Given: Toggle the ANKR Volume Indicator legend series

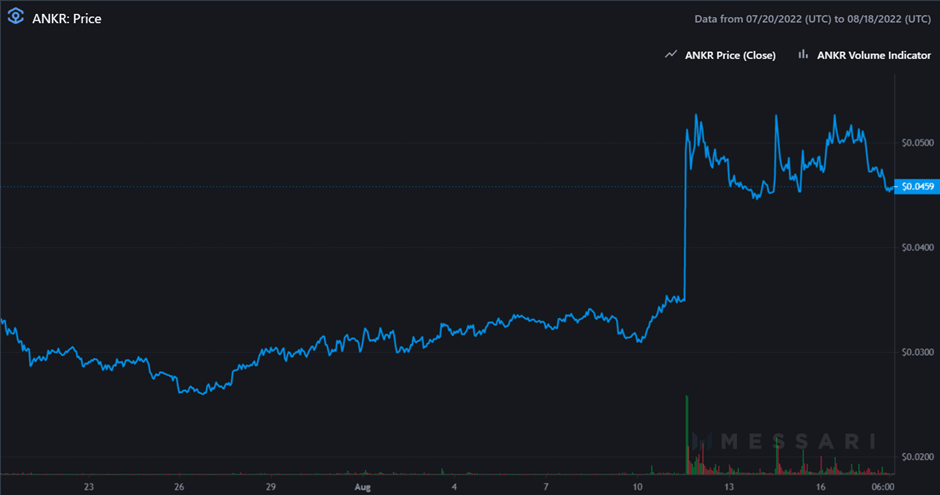Looking at the screenshot, I should [873, 55].
